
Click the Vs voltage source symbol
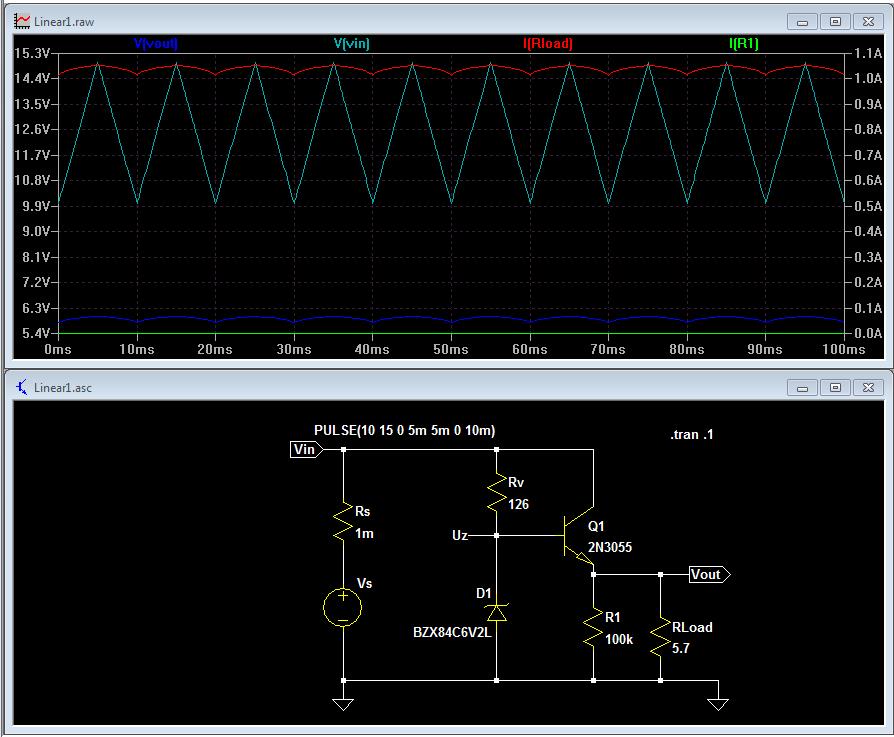[x=343, y=606]
